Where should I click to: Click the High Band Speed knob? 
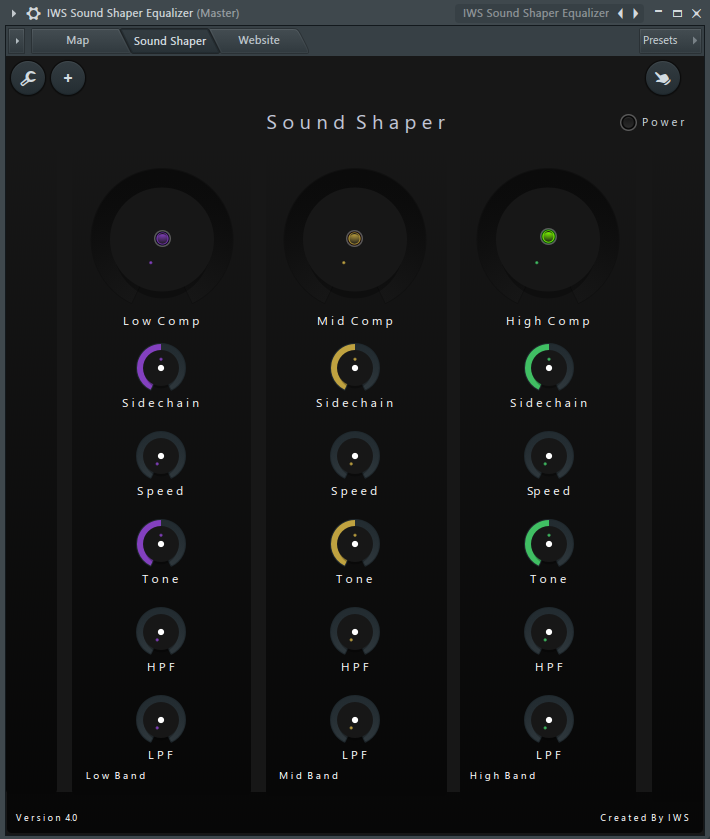click(x=549, y=456)
